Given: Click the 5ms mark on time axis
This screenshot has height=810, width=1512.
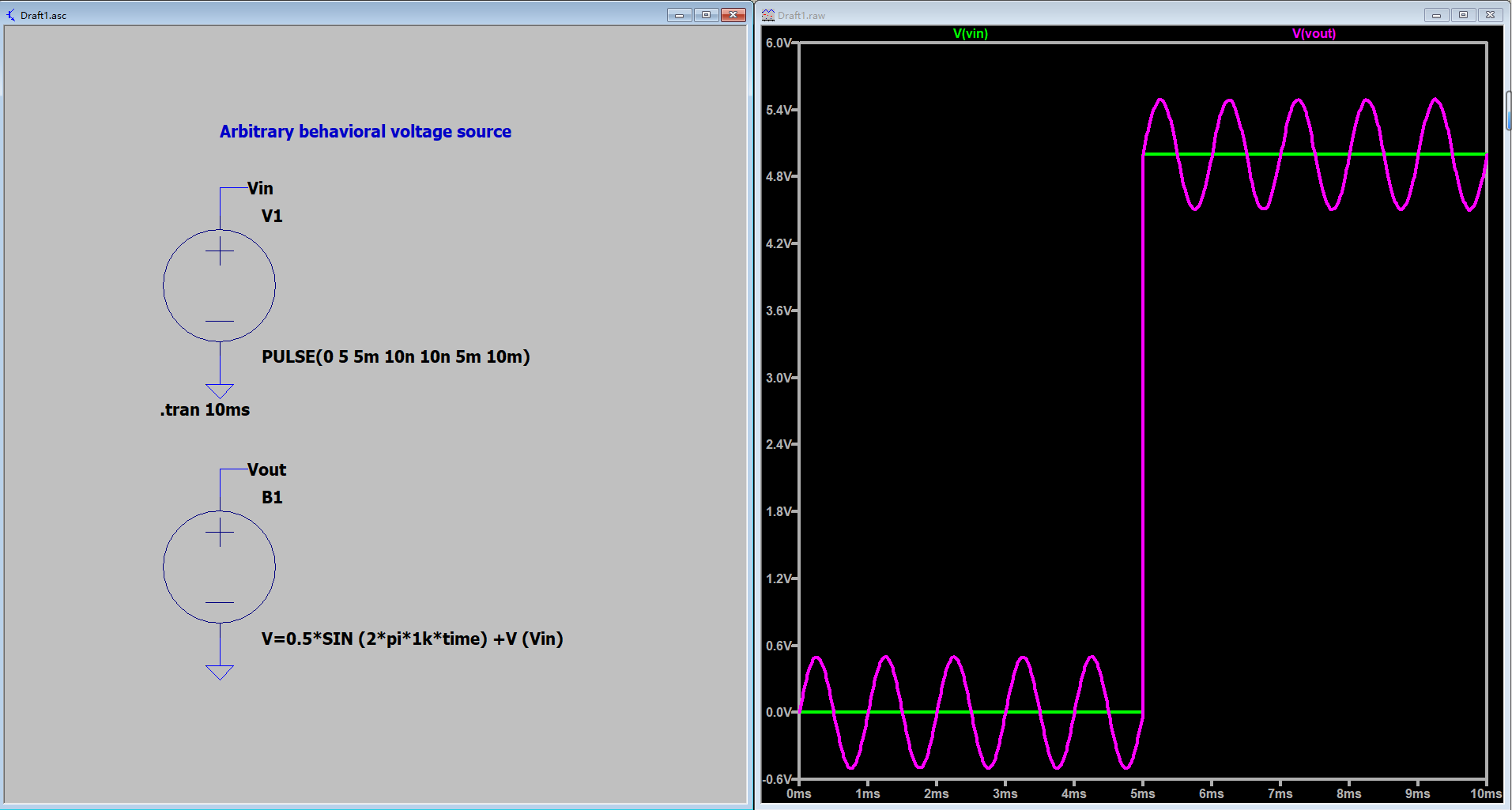Looking at the screenshot, I should pos(1142,793).
